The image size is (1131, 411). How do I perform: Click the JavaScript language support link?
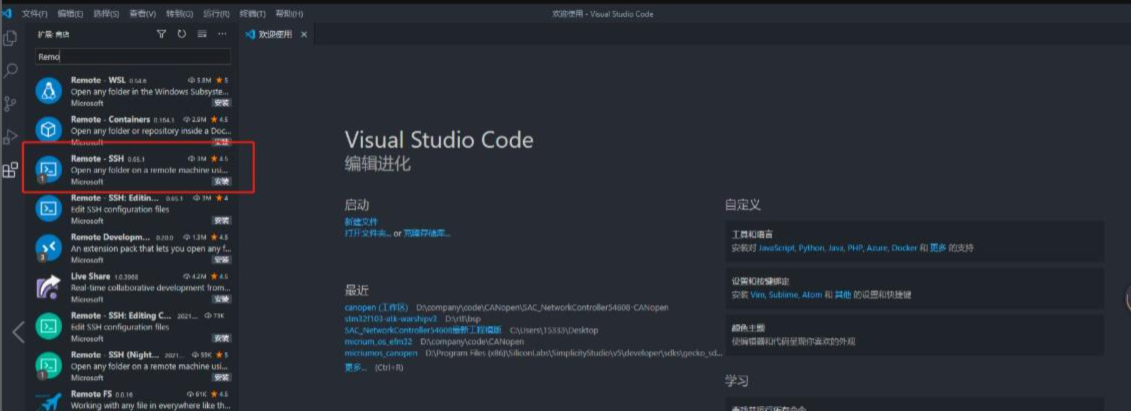pos(777,248)
